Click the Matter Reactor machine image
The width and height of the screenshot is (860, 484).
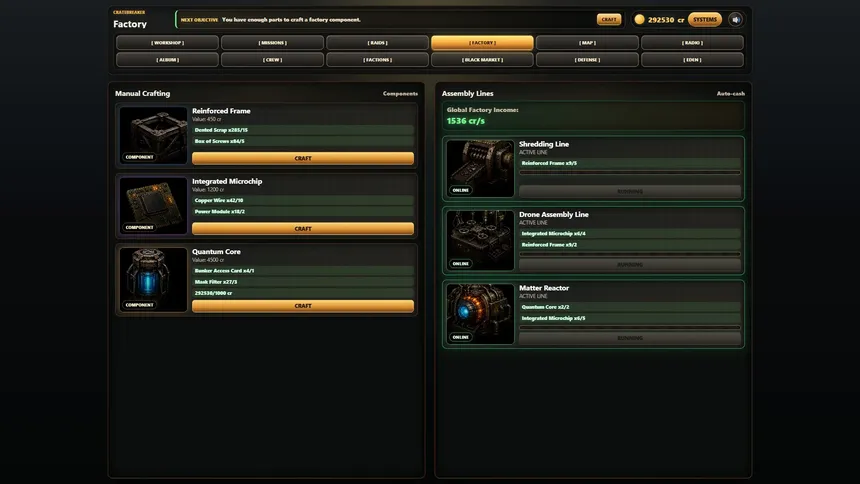(480, 314)
